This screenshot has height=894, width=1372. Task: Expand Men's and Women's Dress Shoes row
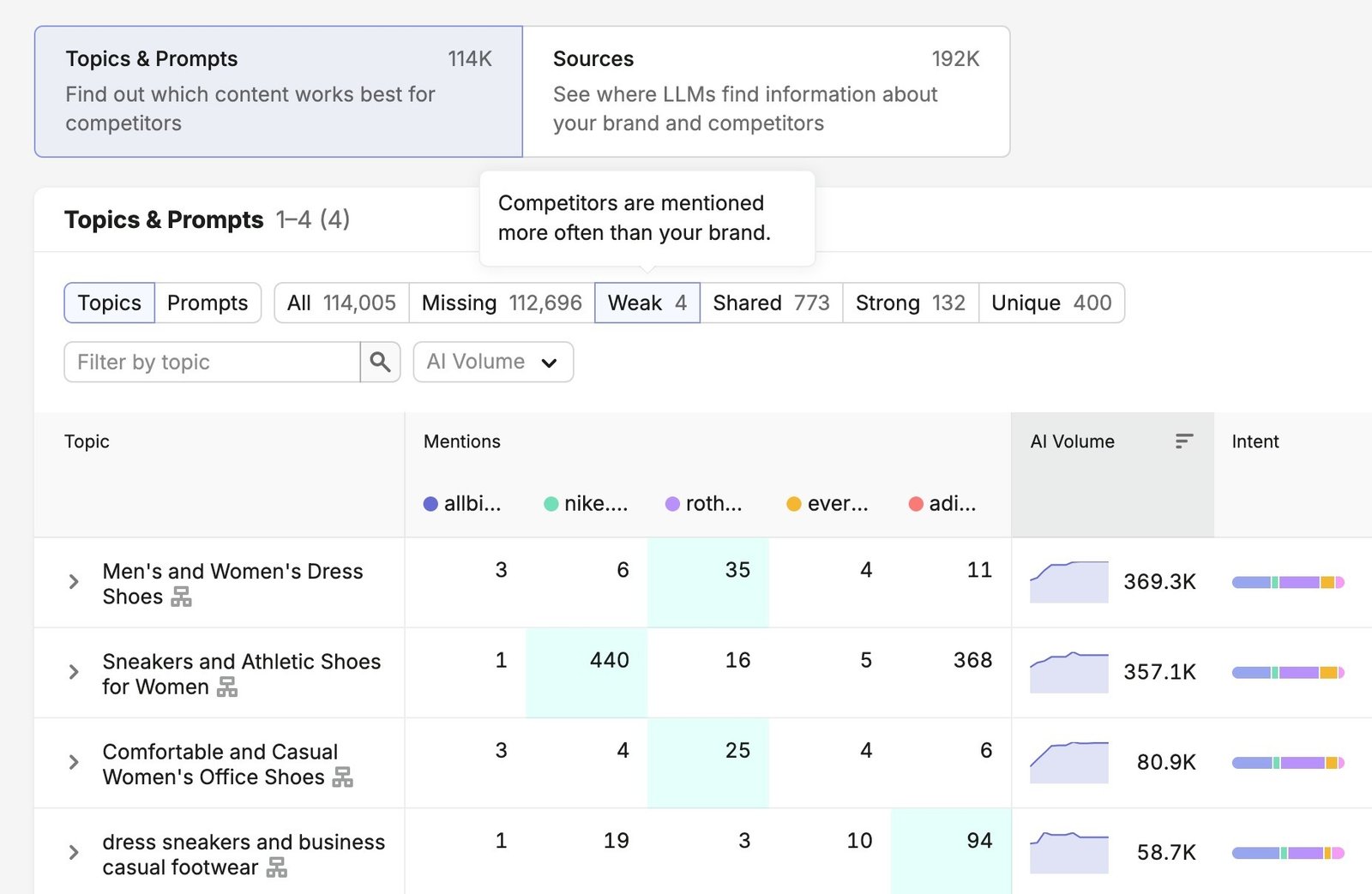tap(74, 582)
